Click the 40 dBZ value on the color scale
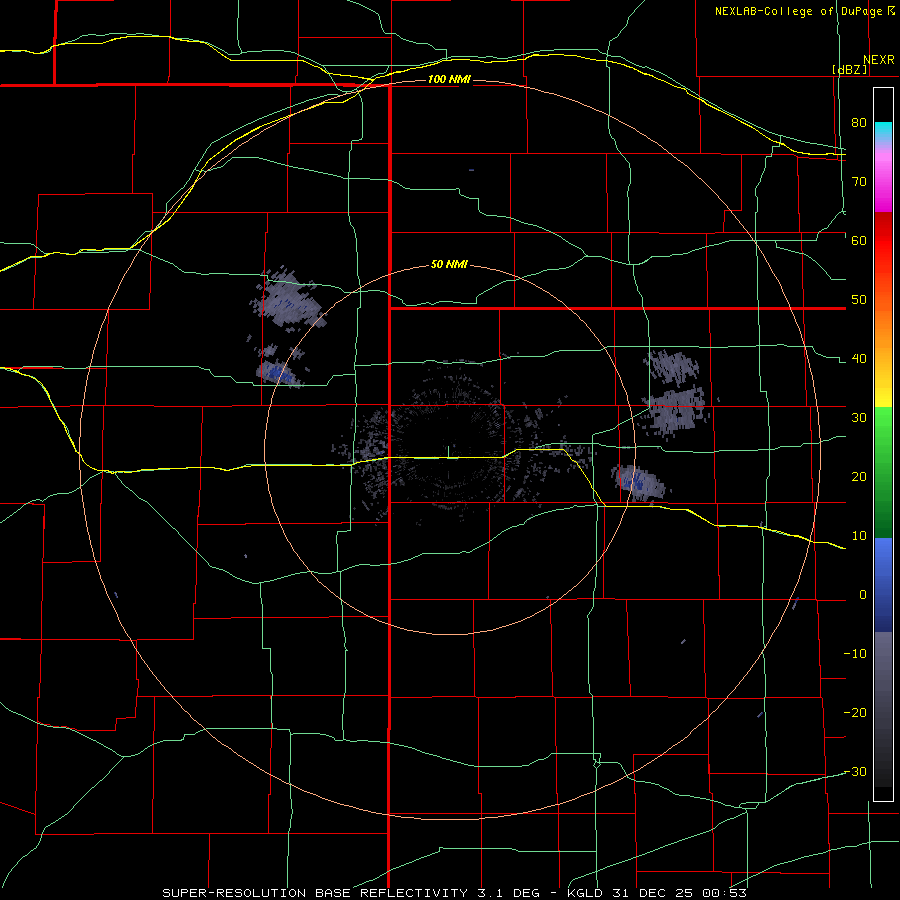Image resolution: width=900 pixels, height=900 pixels. click(859, 359)
